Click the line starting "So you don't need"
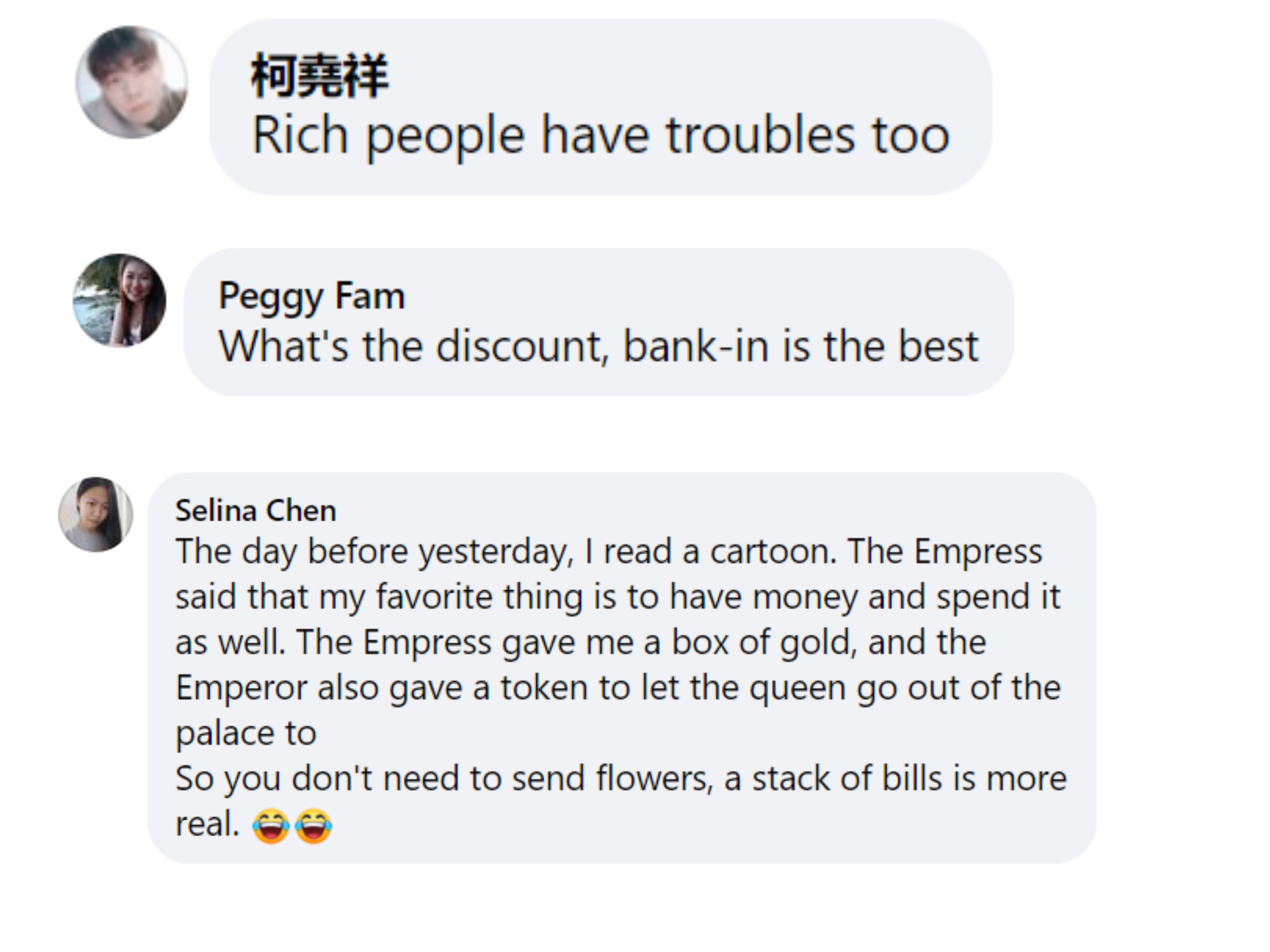This screenshot has height=952, width=1270. pyautogui.click(x=621, y=779)
